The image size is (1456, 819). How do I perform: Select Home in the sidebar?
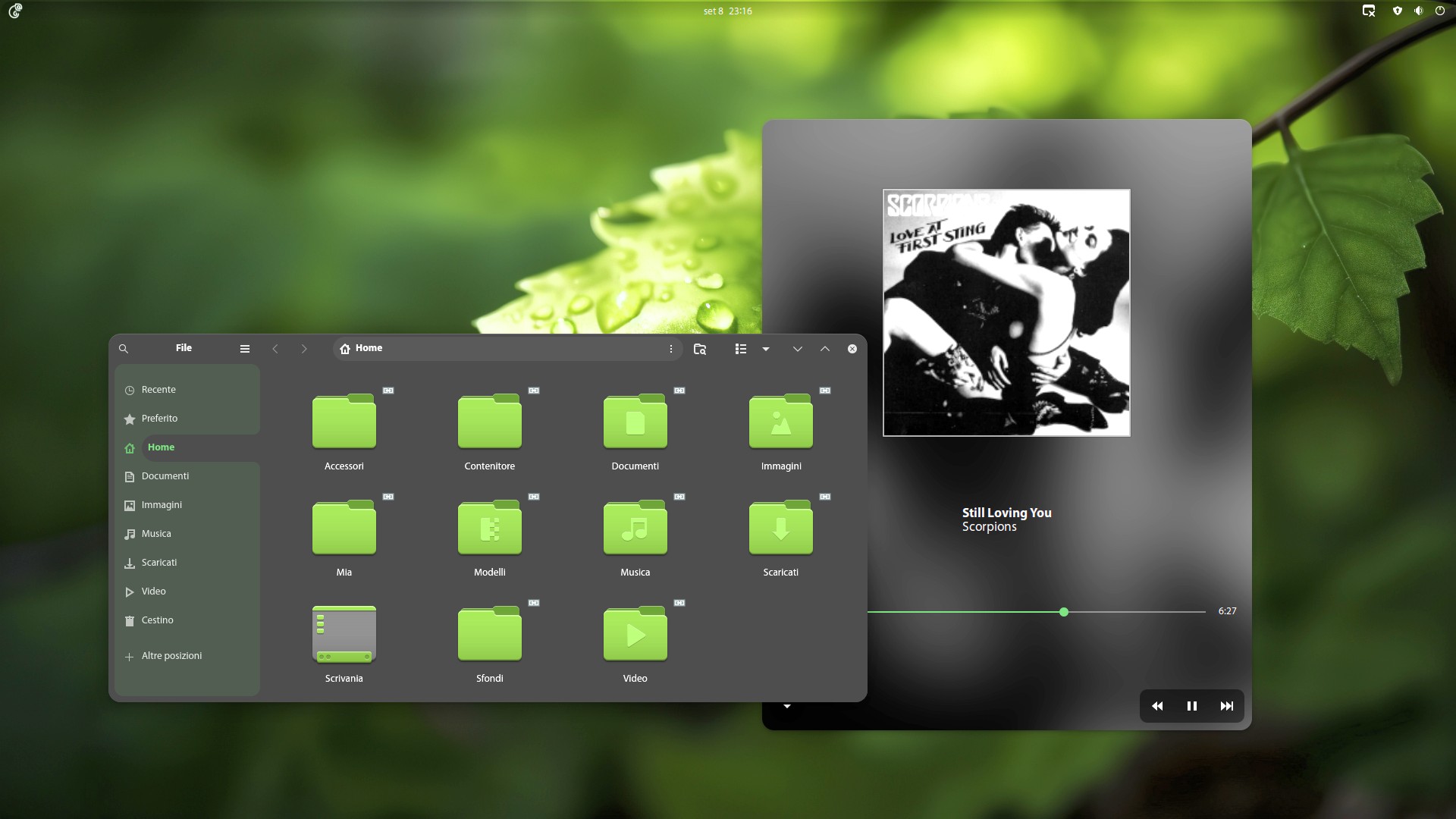187,447
